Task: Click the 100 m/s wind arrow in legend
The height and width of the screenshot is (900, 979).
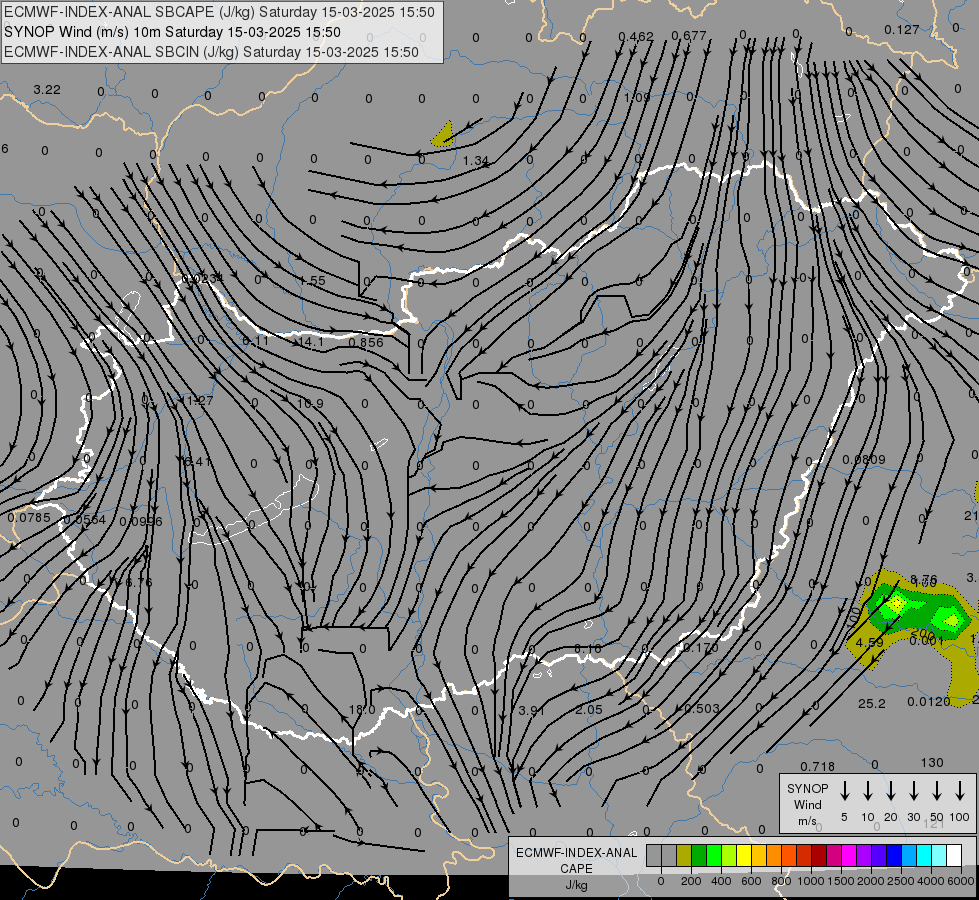Action: 960,791
